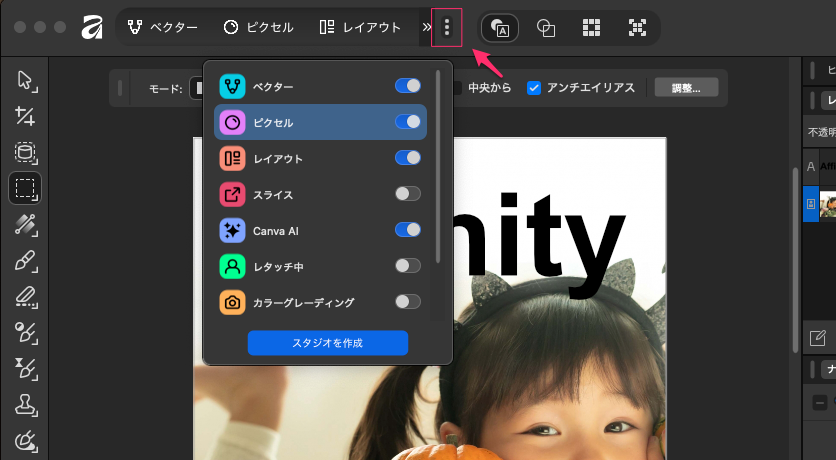Screen dimensions: 836x460
Task: Disable the Canva AI studio switch
Action: point(407,230)
